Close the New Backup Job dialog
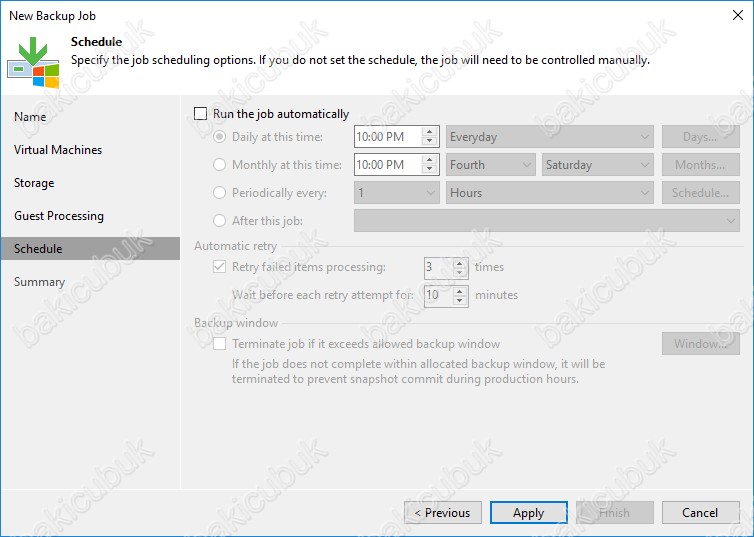 (738, 15)
